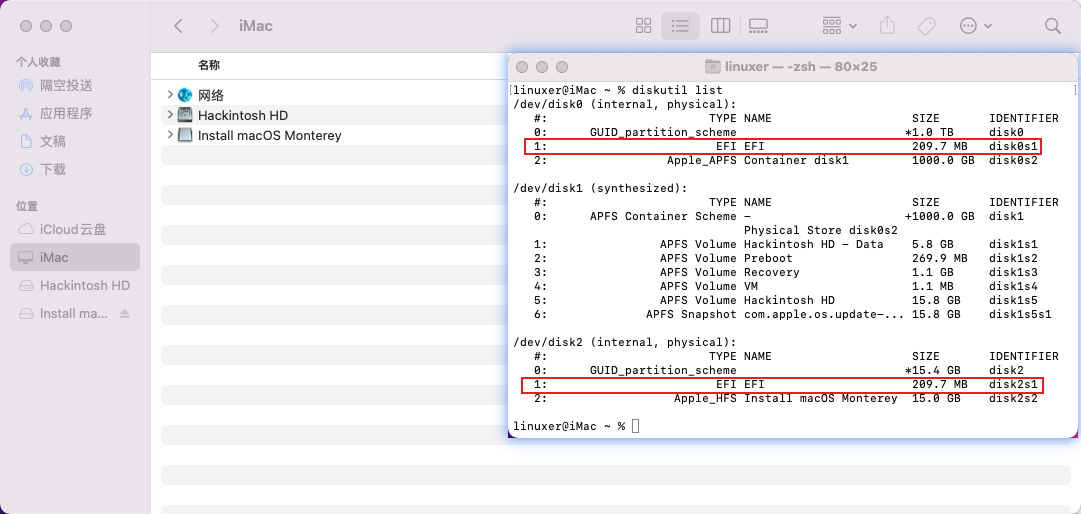This screenshot has height=514, width=1081.
Task: Expand the 网络 row disclosure triangle
Action: click(x=170, y=95)
